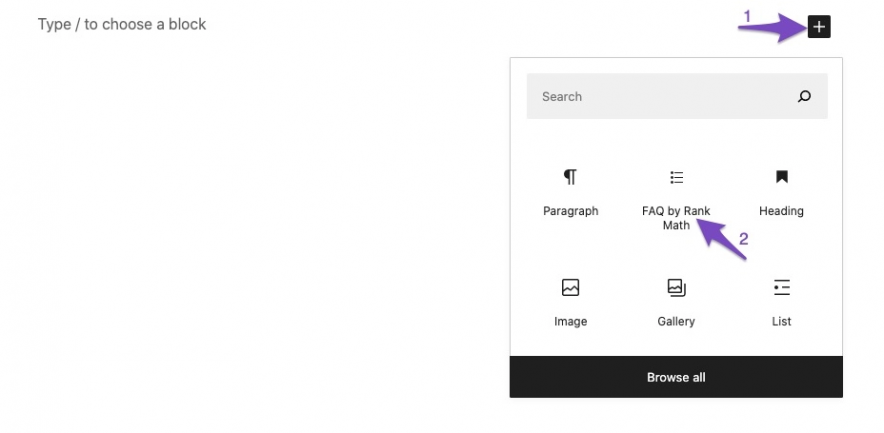Select the Paragraph pilcrow icon

pyautogui.click(x=570, y=177)
